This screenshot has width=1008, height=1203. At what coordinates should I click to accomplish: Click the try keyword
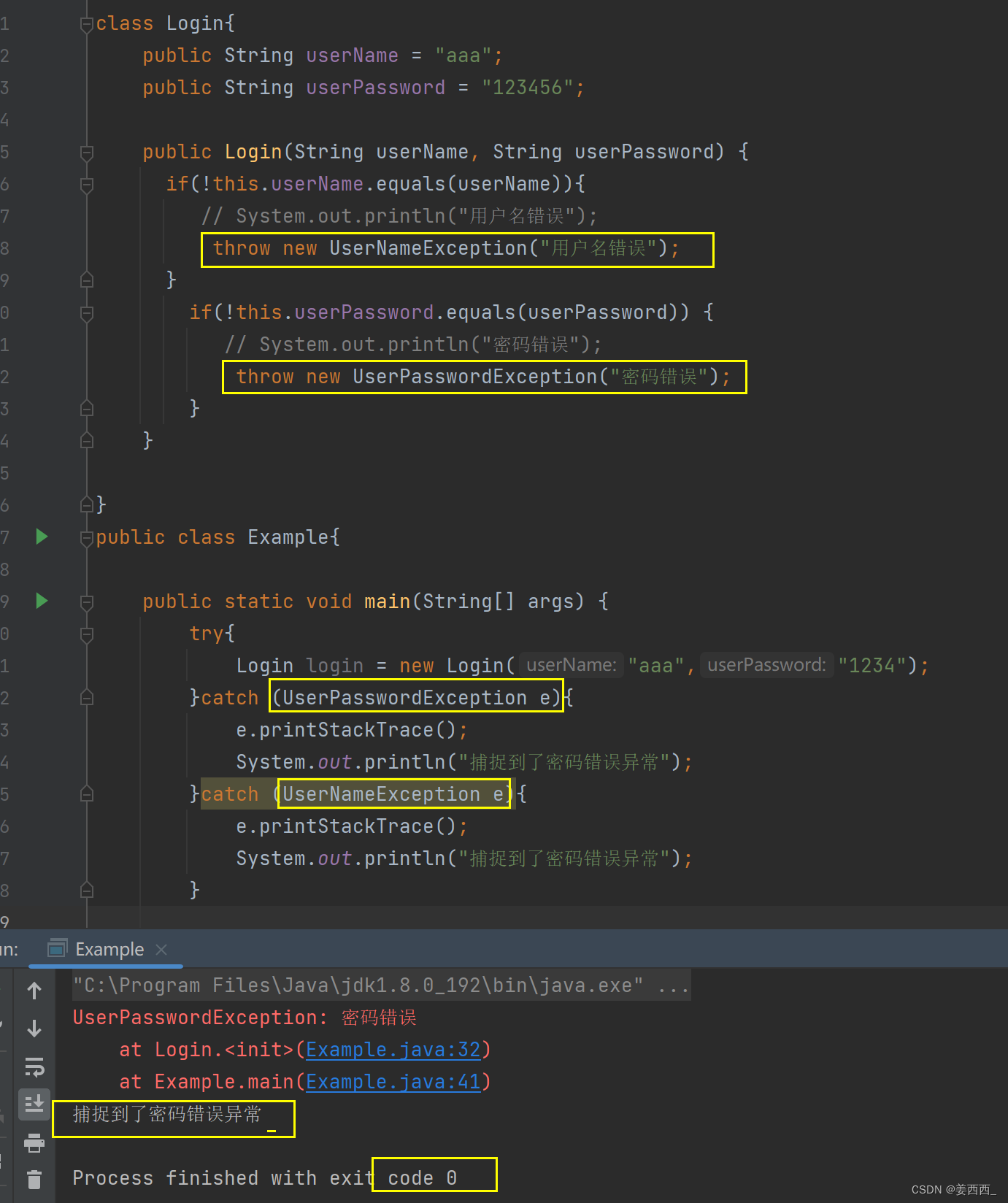coord(207,634)
